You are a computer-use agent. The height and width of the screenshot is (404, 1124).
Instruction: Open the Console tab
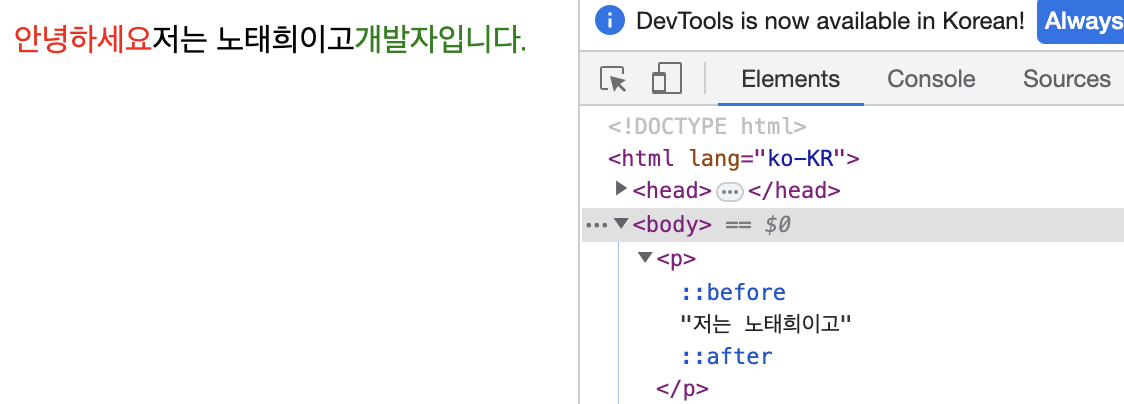click(x=931, y=79)
